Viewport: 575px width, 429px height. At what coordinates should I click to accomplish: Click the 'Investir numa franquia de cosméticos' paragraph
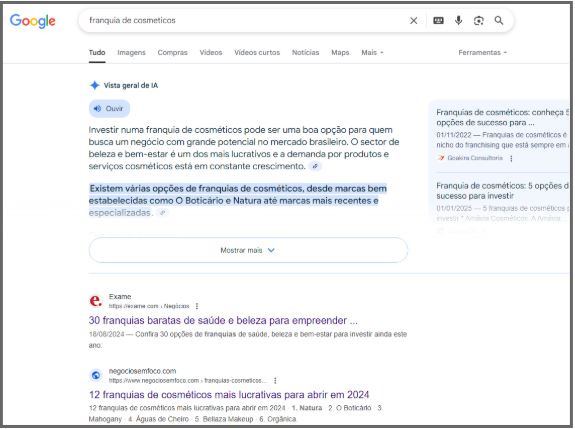click(244, 148)
